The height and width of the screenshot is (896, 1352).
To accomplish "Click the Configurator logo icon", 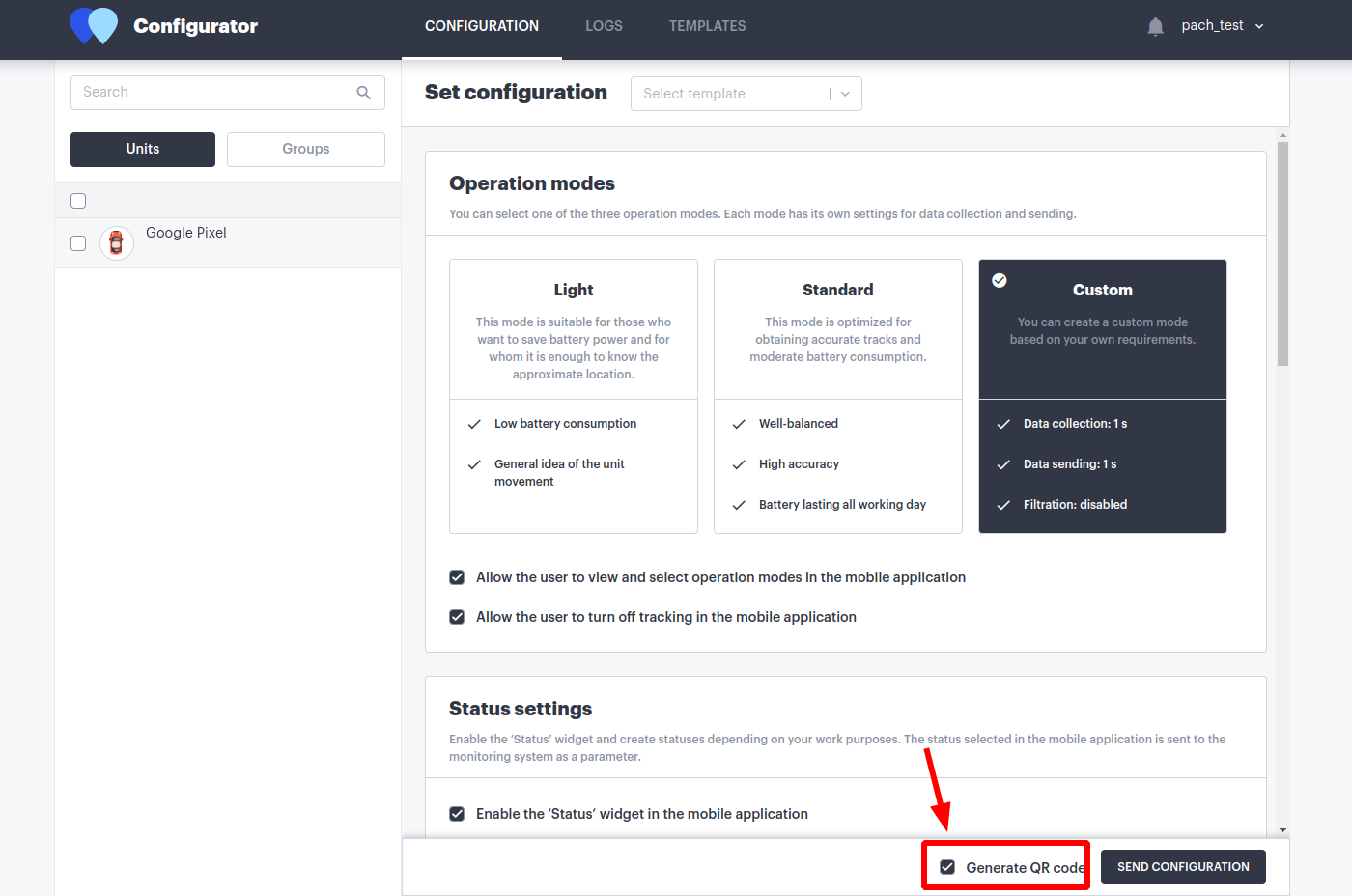I will pyautogui.click(x=94, y=26).
